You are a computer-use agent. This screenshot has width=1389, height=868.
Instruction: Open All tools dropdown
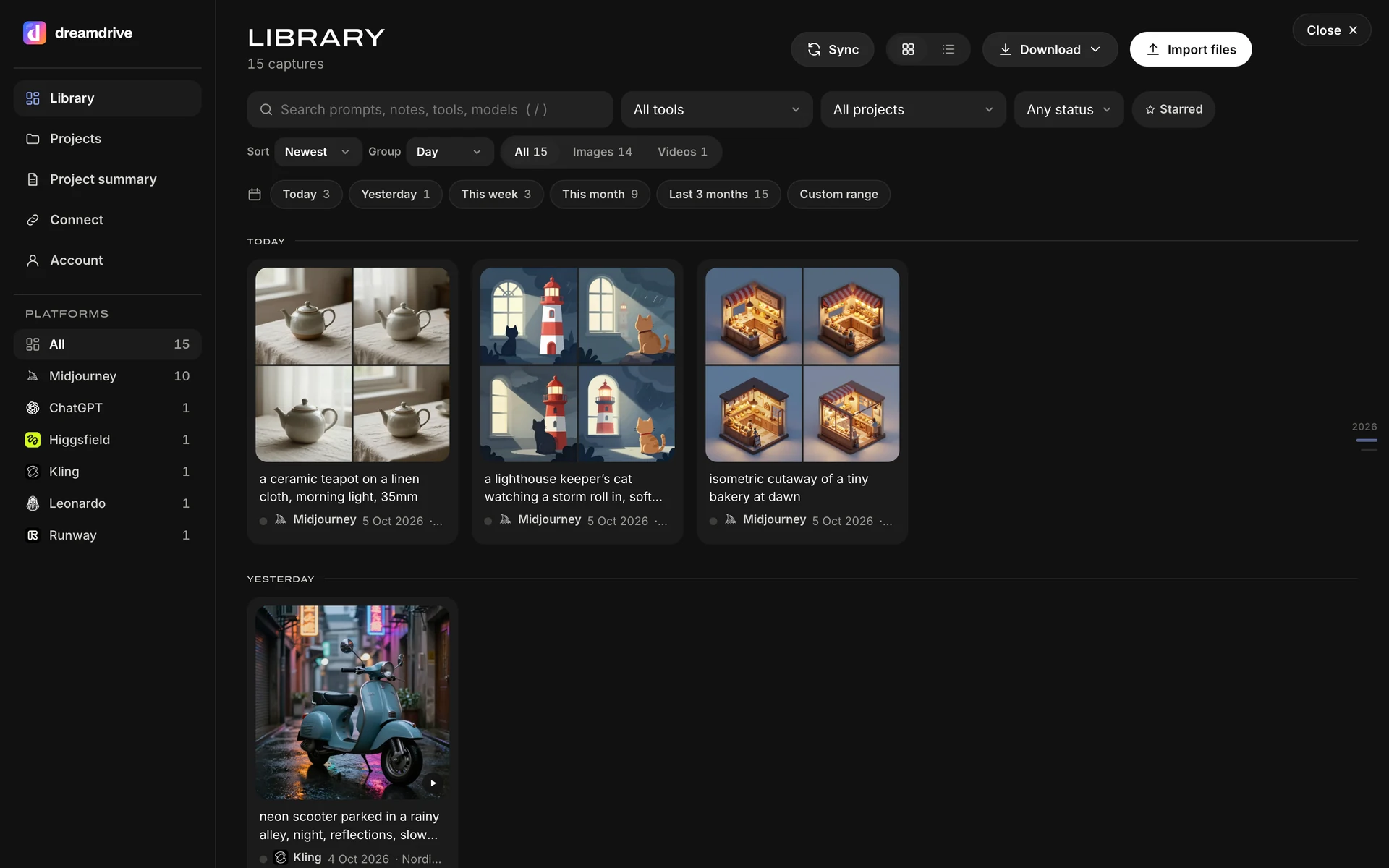716,109
